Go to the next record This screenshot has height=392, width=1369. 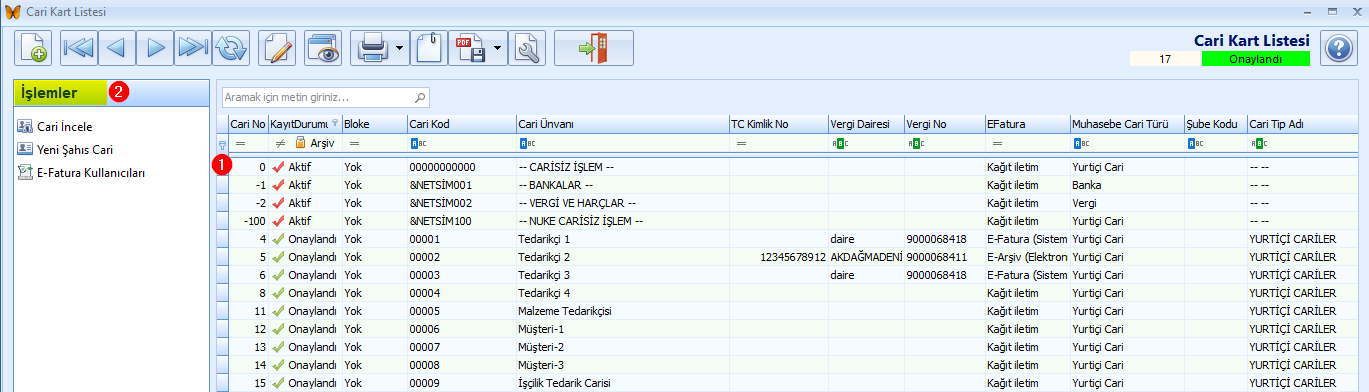pos(155,47)
